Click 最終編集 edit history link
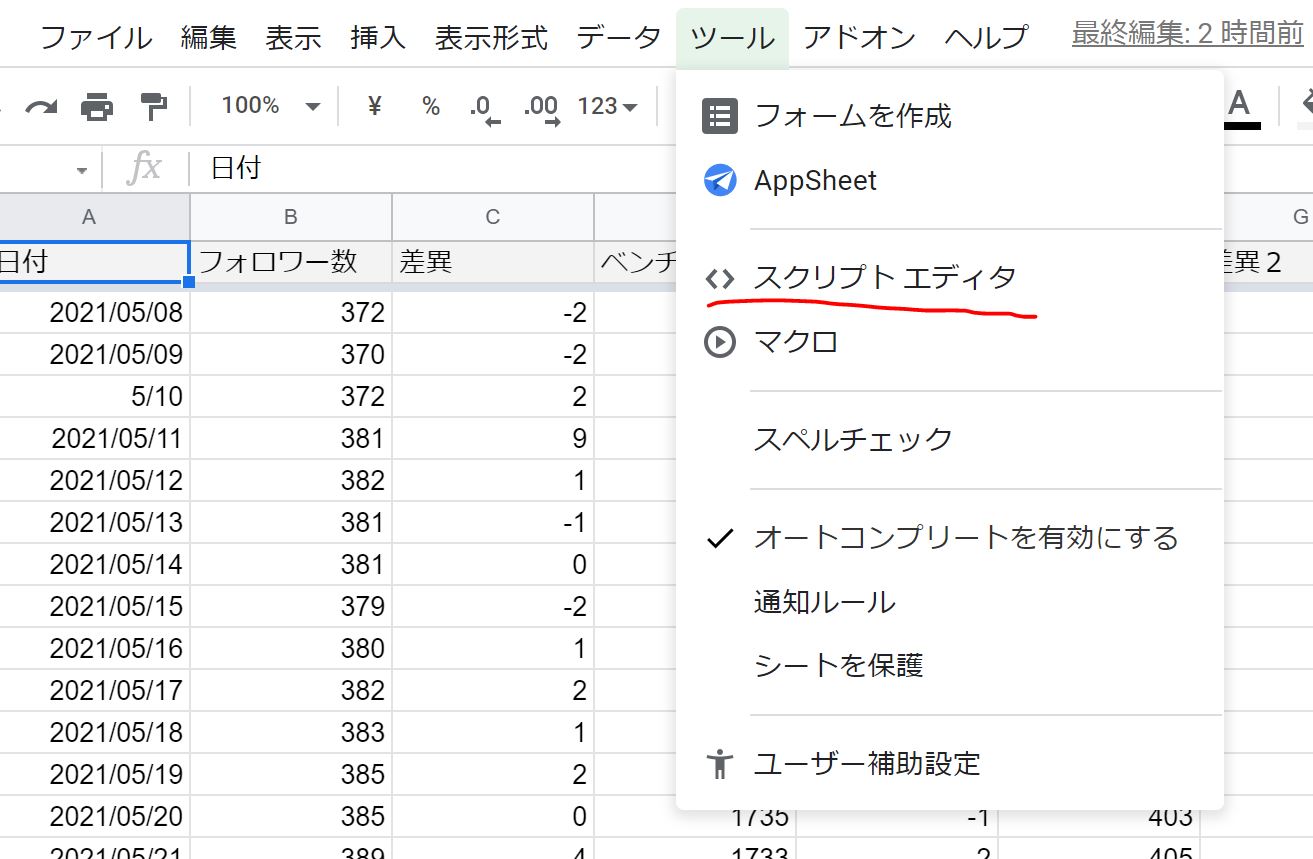 (1187, 34)
